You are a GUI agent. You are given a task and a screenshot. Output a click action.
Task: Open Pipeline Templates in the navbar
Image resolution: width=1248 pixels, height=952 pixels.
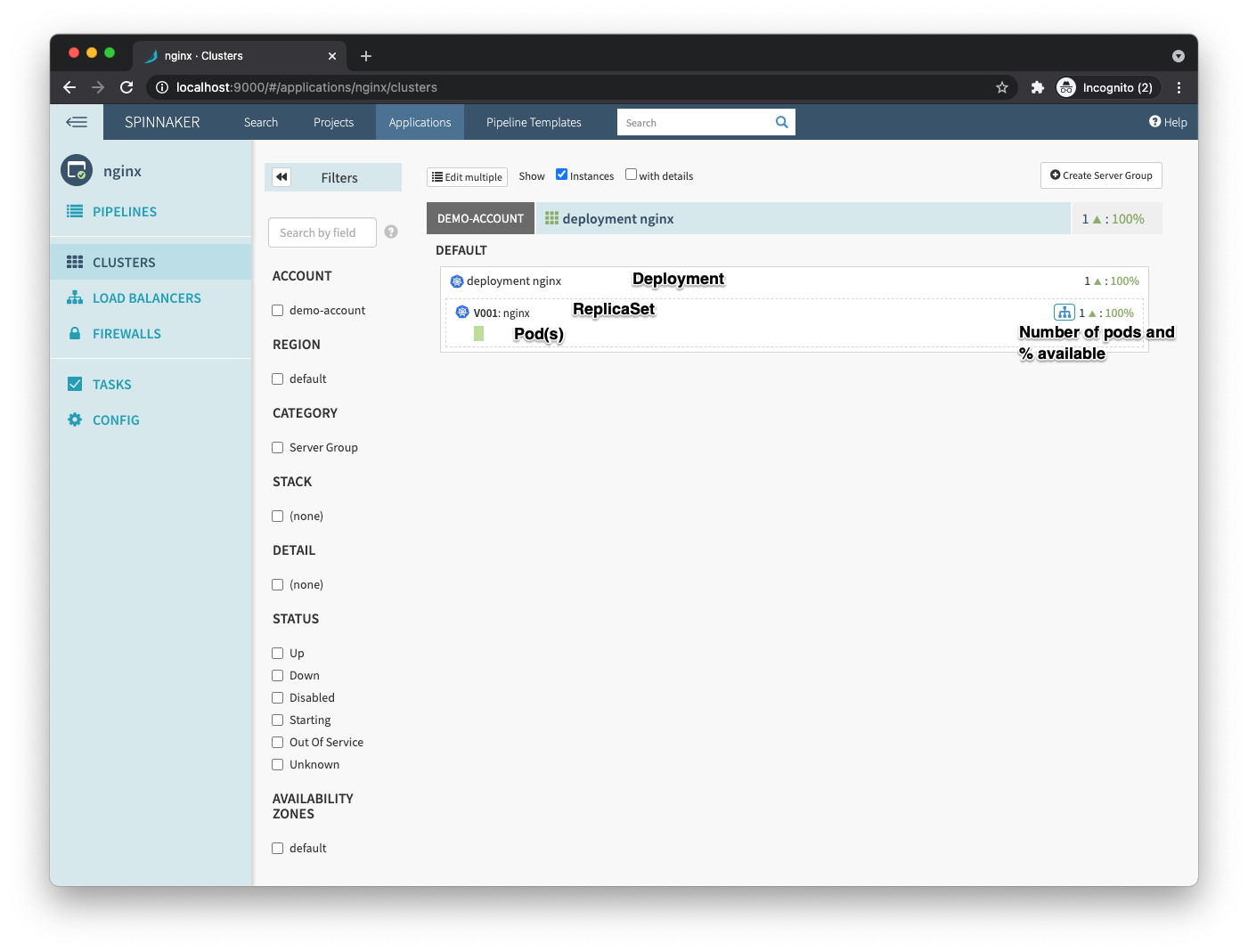click(x=534, y=122)
